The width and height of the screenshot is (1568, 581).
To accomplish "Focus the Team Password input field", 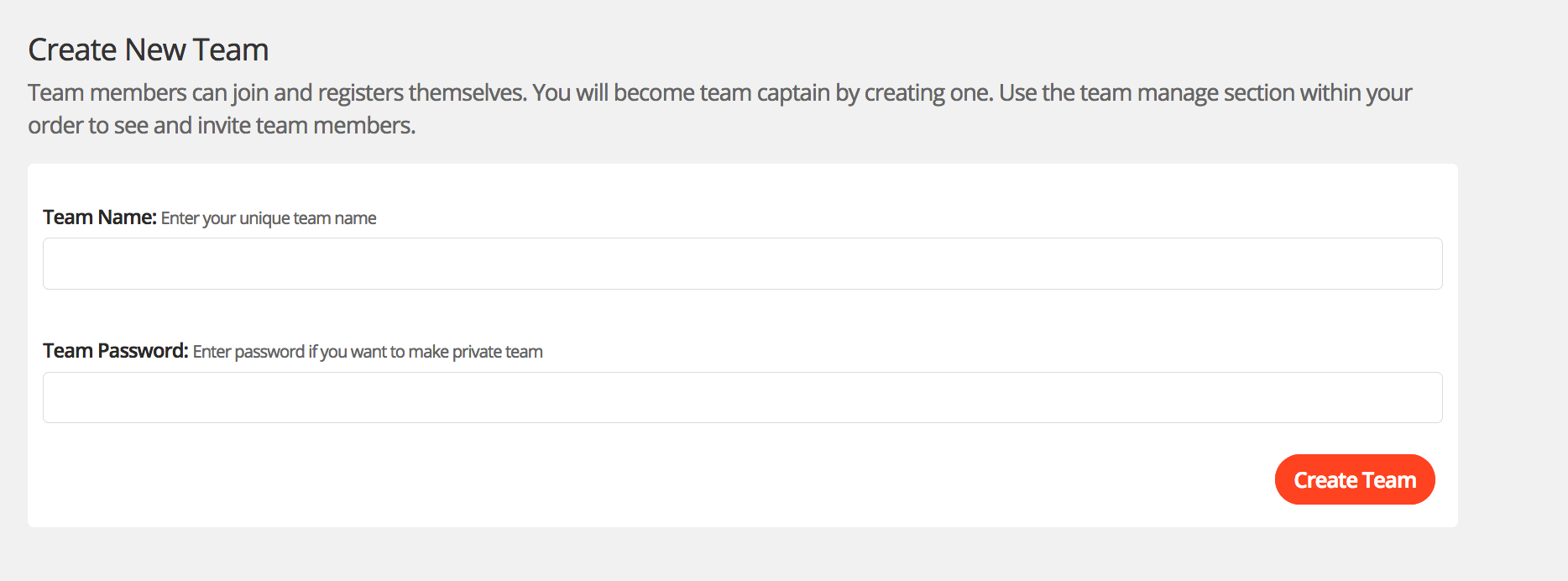I will pos(742,398).
